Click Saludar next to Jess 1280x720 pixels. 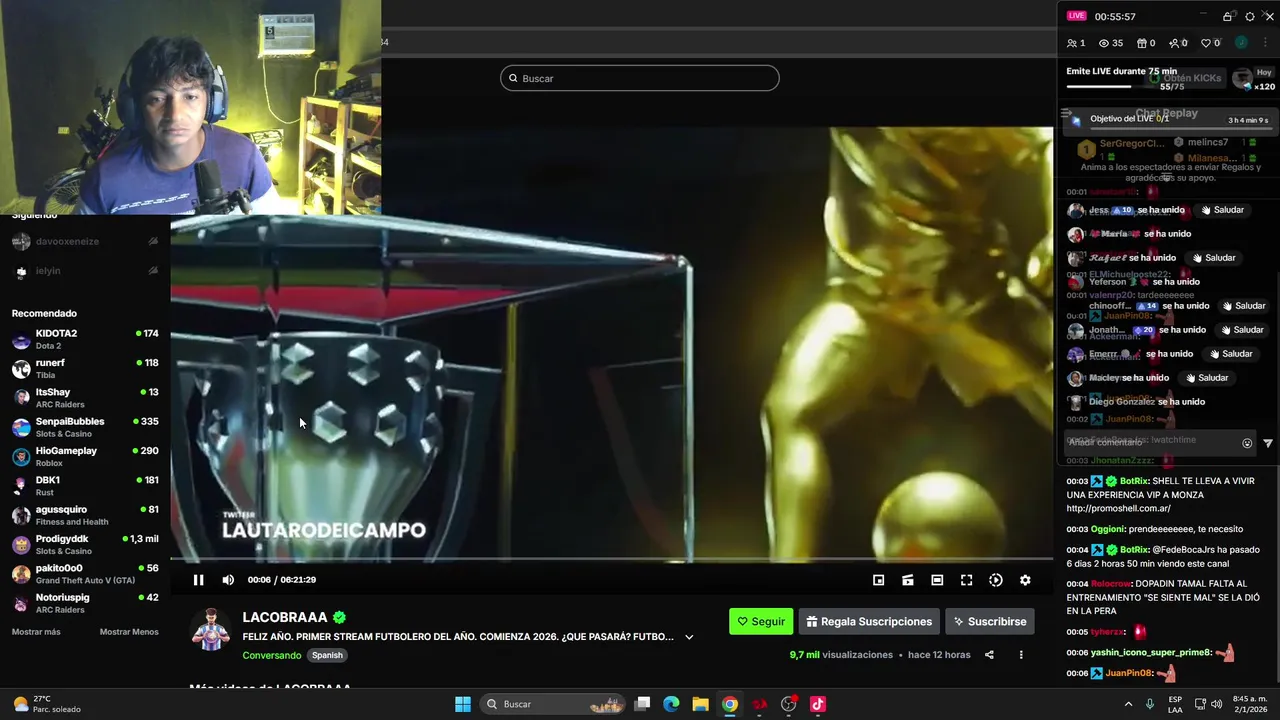[x=1222, y=210]
